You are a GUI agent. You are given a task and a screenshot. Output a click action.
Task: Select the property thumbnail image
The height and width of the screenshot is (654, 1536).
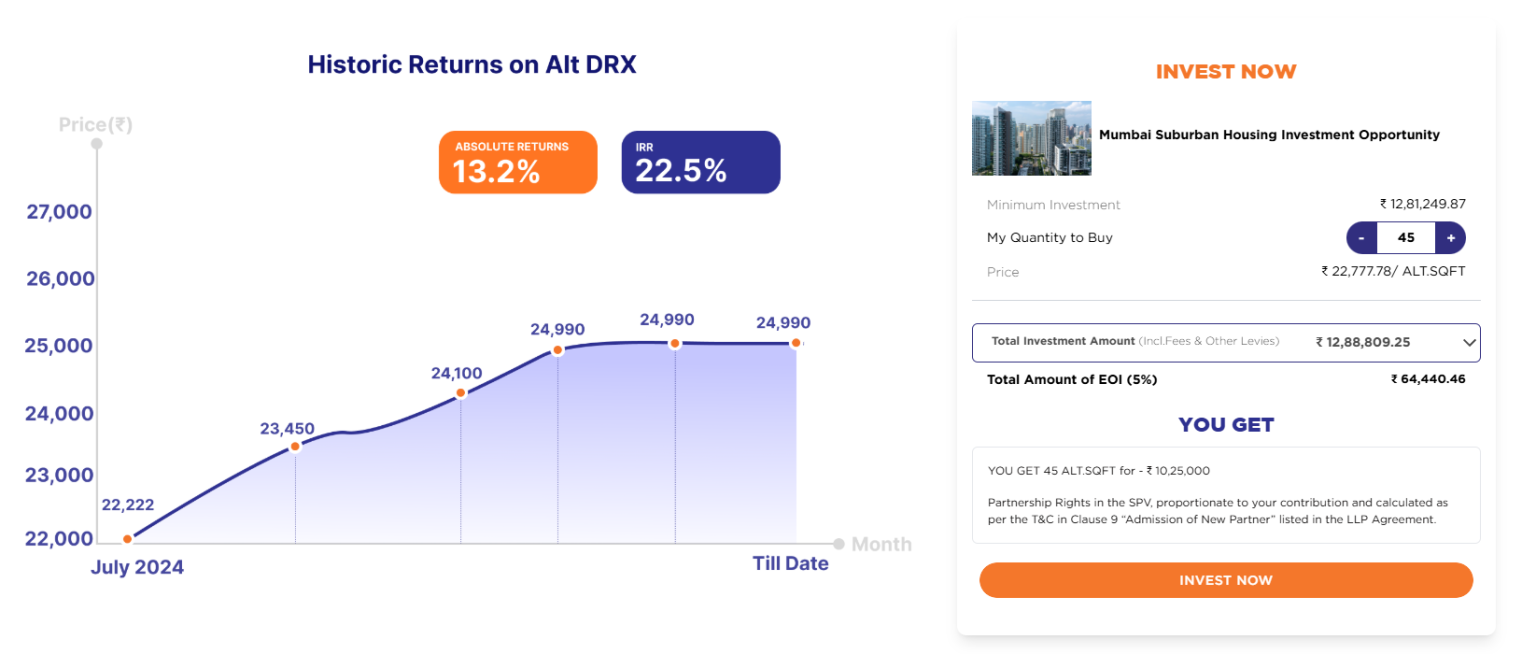1031,137
